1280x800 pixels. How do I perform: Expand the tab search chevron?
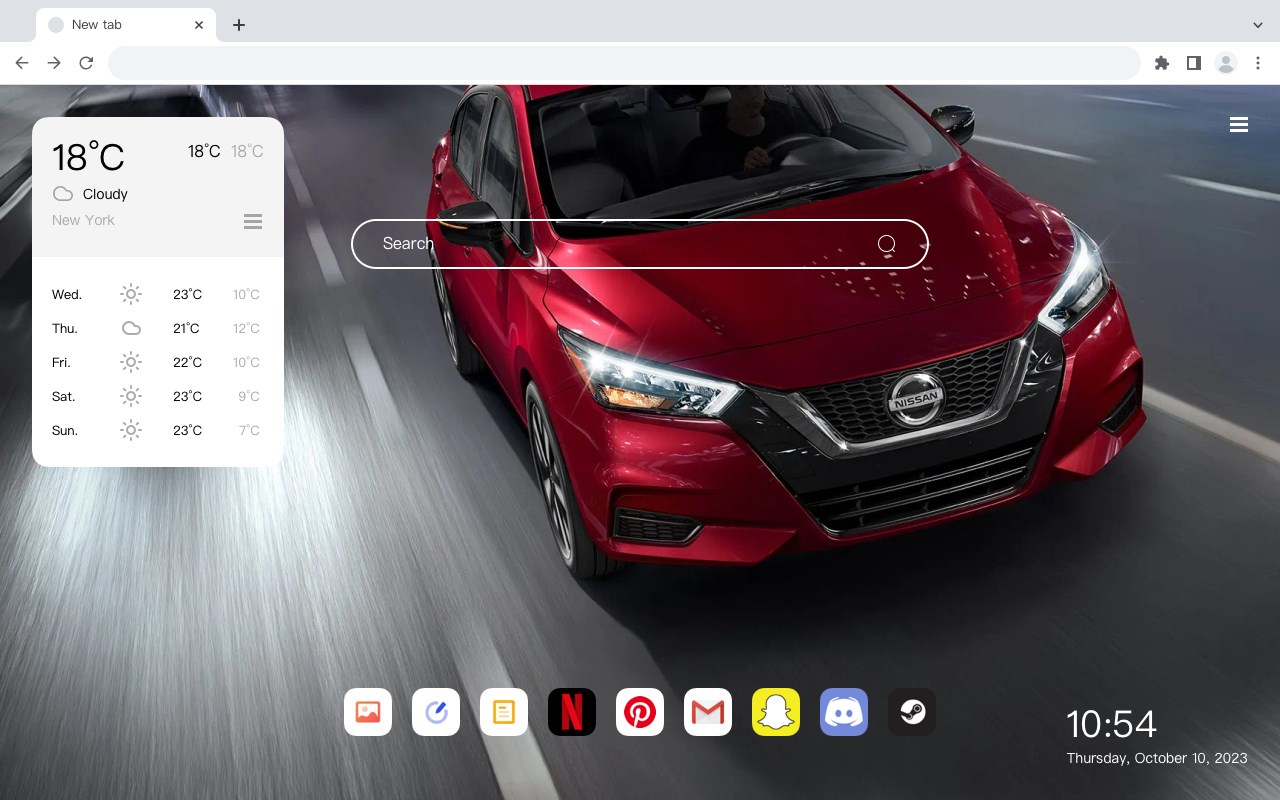click(1258, 25)
